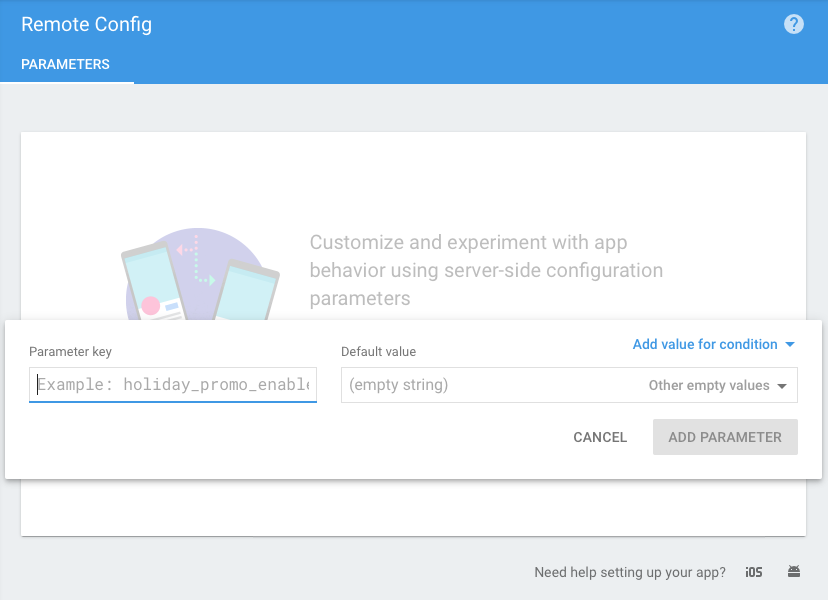Viewport: 828px width, 600px height.
Task: Click the phones illustration graphic
Action: 200,274
